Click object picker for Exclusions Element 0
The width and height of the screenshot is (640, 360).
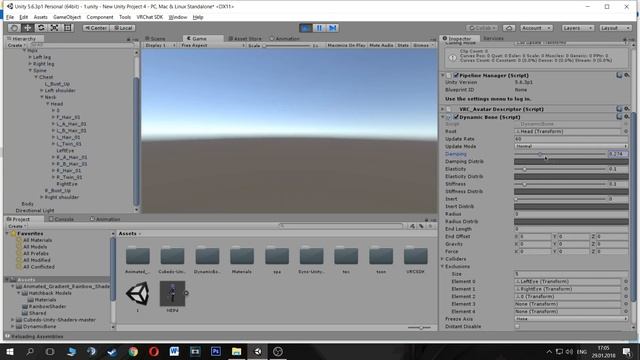click(x=626, y=282)
